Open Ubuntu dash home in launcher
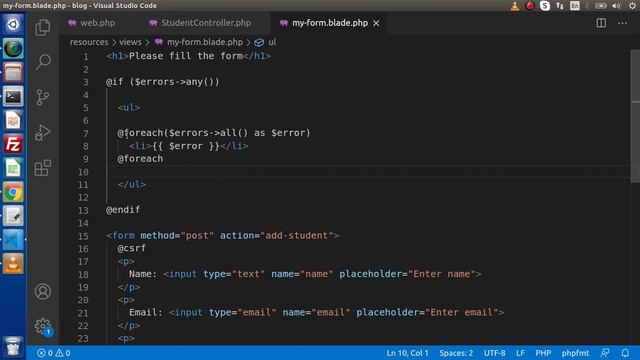 [x=13, y=24]
